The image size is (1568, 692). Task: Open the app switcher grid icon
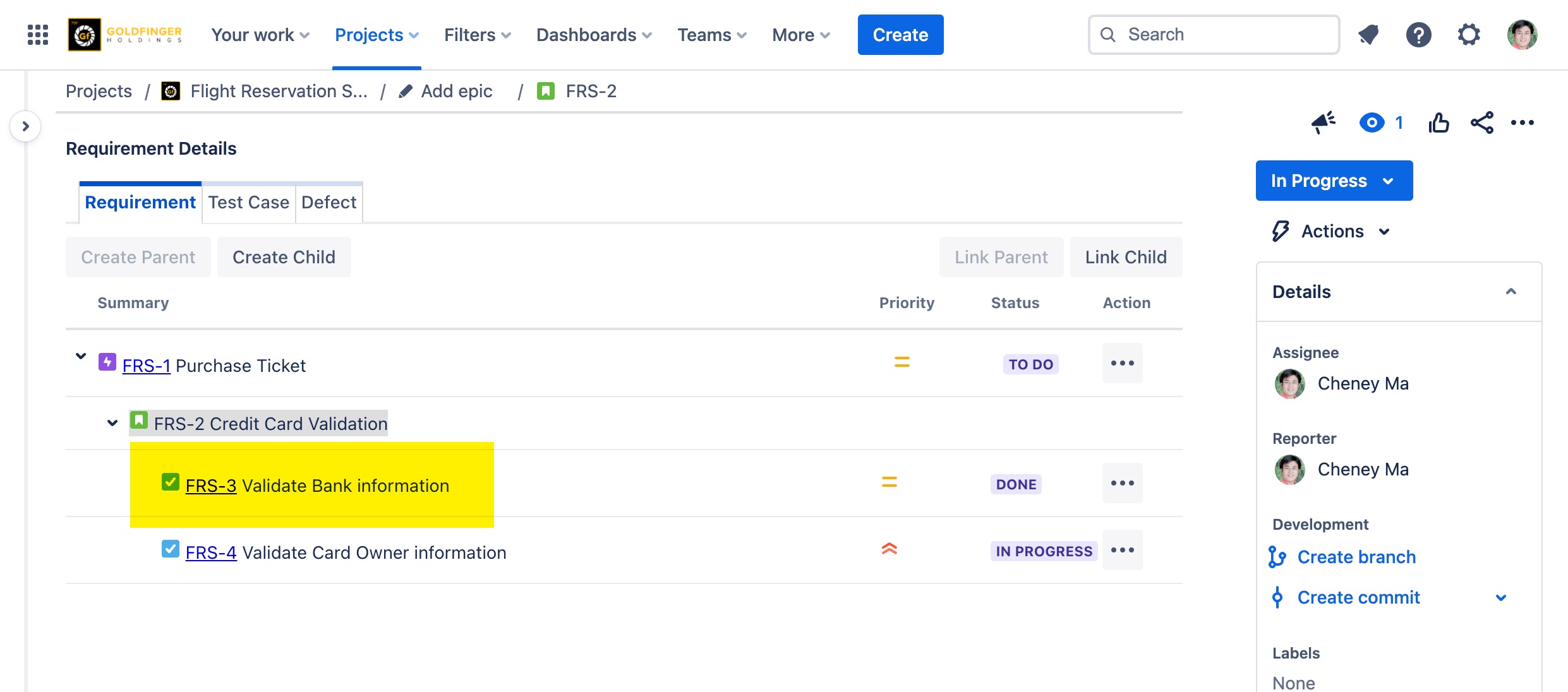[38, 35]
